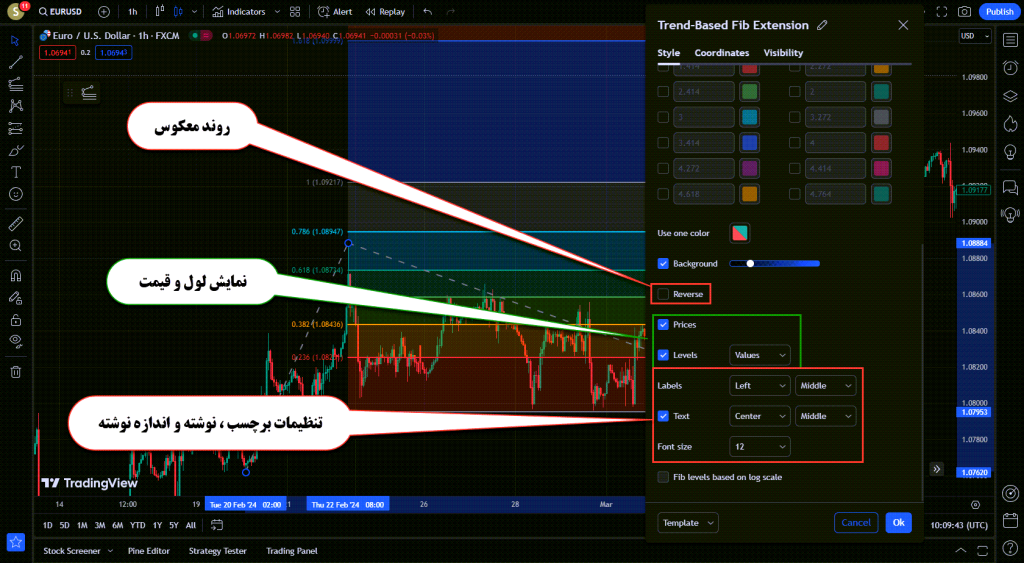This screenshot has height=563, width=1024.
Task: Open the chat bubbles icon in right sidebar
Action: click(x=1010, y=188)
